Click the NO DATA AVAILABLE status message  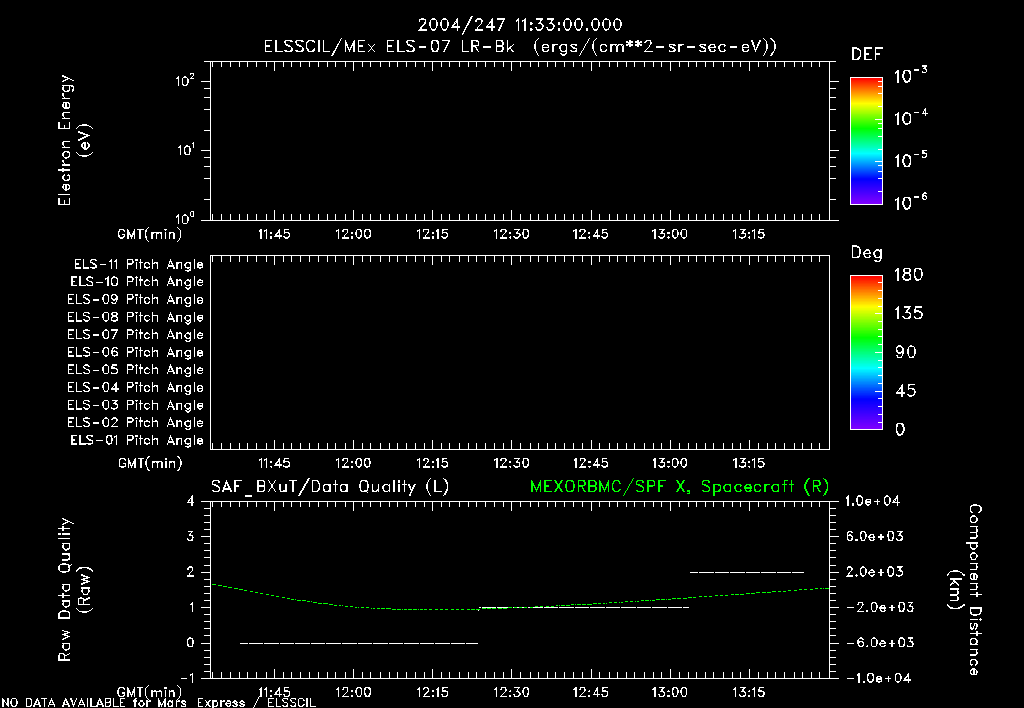pos(159,703)
